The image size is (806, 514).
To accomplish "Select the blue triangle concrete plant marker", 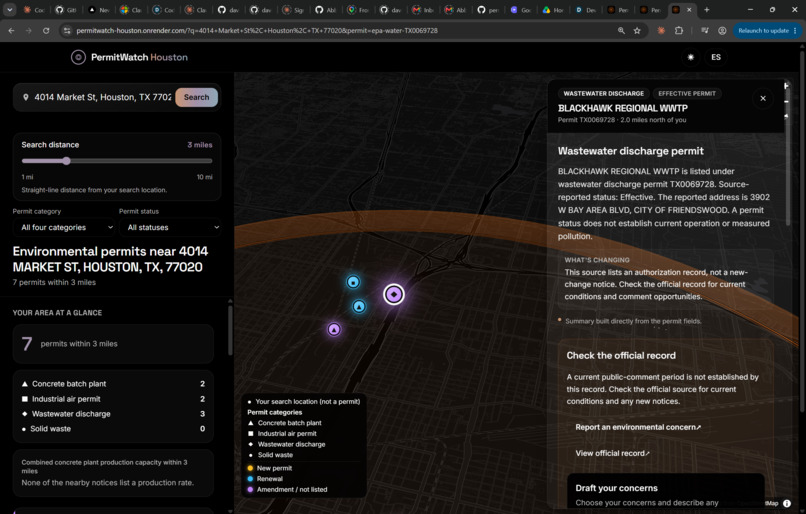I will [x=359, y=307].
